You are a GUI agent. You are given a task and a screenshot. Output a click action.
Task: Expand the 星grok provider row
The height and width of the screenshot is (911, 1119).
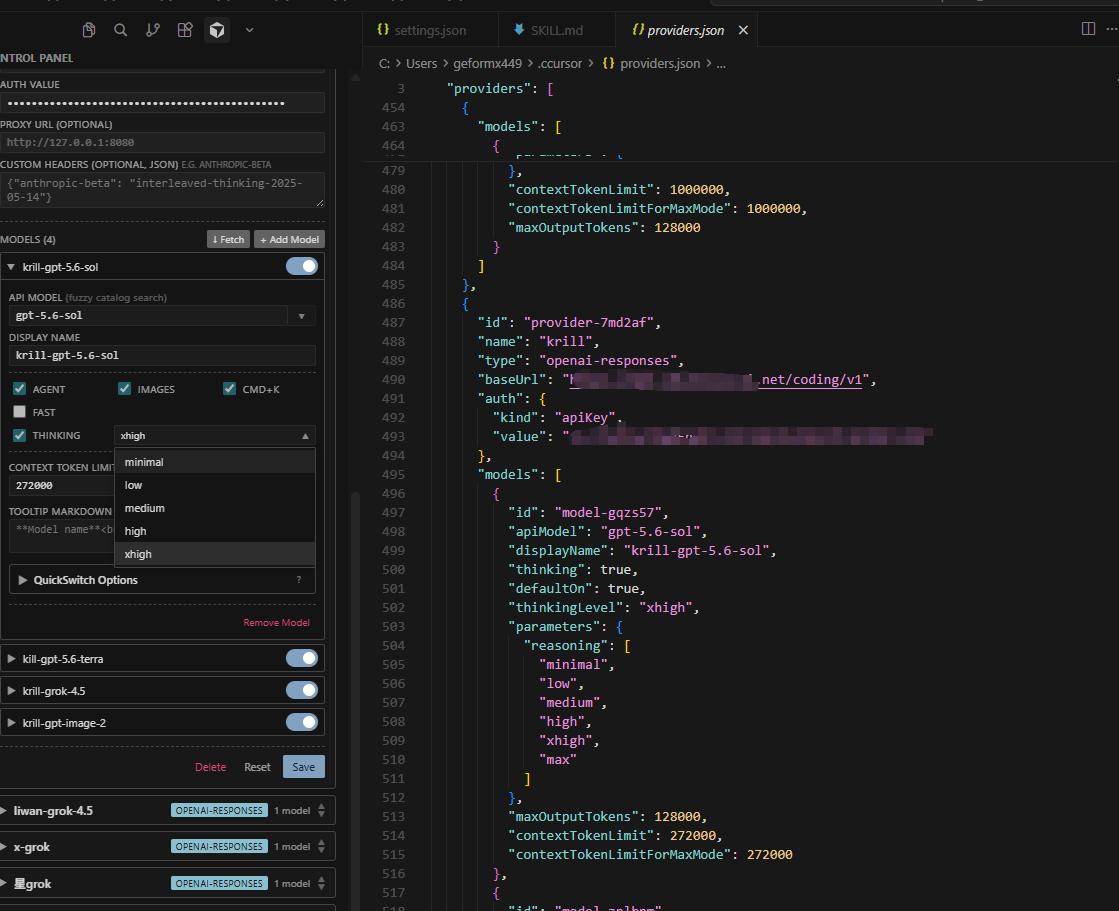point(4,884)
